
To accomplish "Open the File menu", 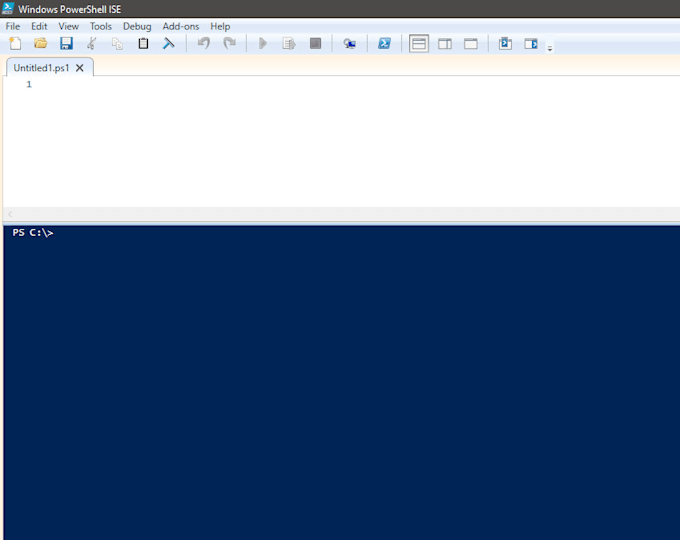I will click(x=13, y=26).
